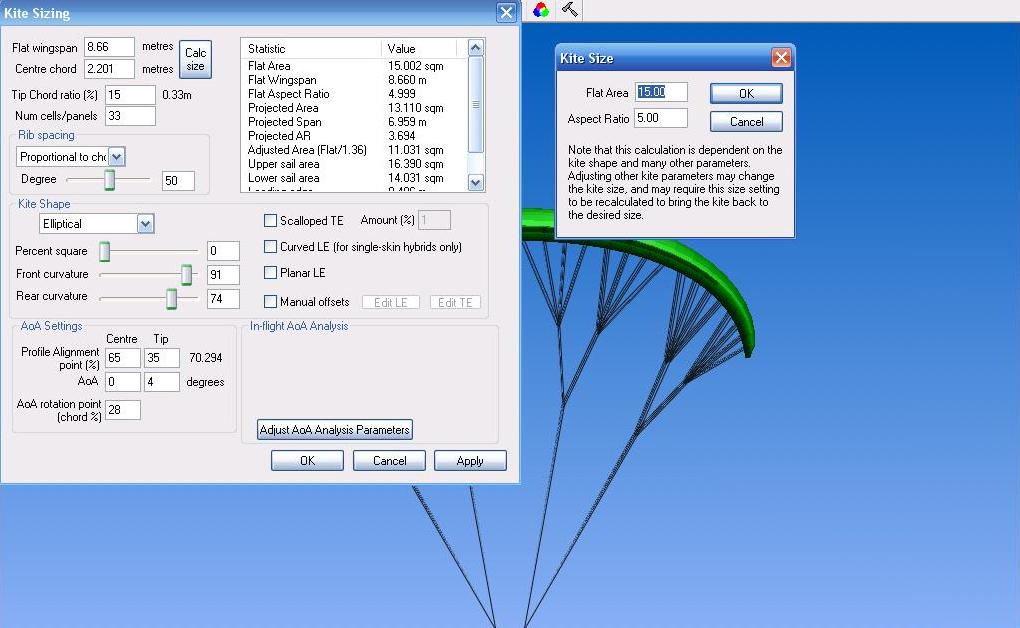Screen dimensions: 1020x628
Task: Click Apply in Kite Sizing dialog
Action: 470,461
